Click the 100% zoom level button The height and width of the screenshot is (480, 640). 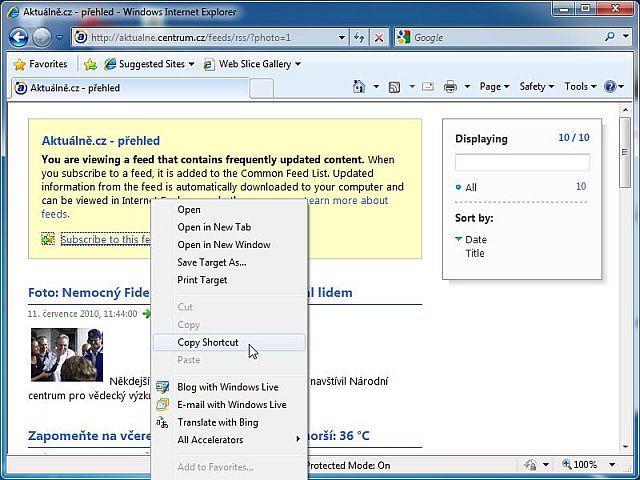point(580,465)
